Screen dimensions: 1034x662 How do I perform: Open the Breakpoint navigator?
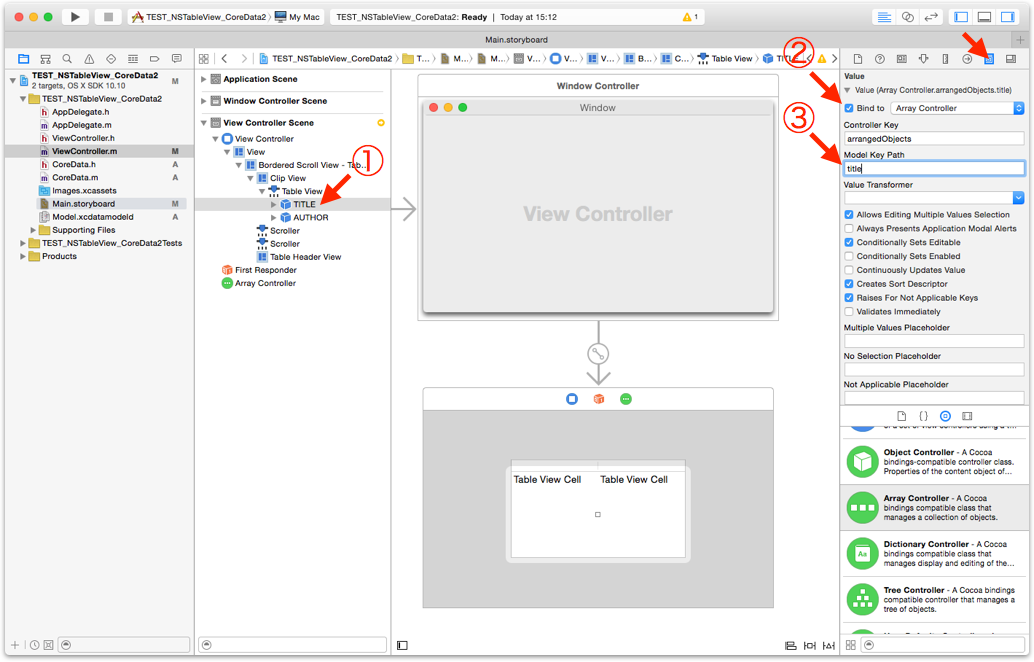[x=154, y=59]
